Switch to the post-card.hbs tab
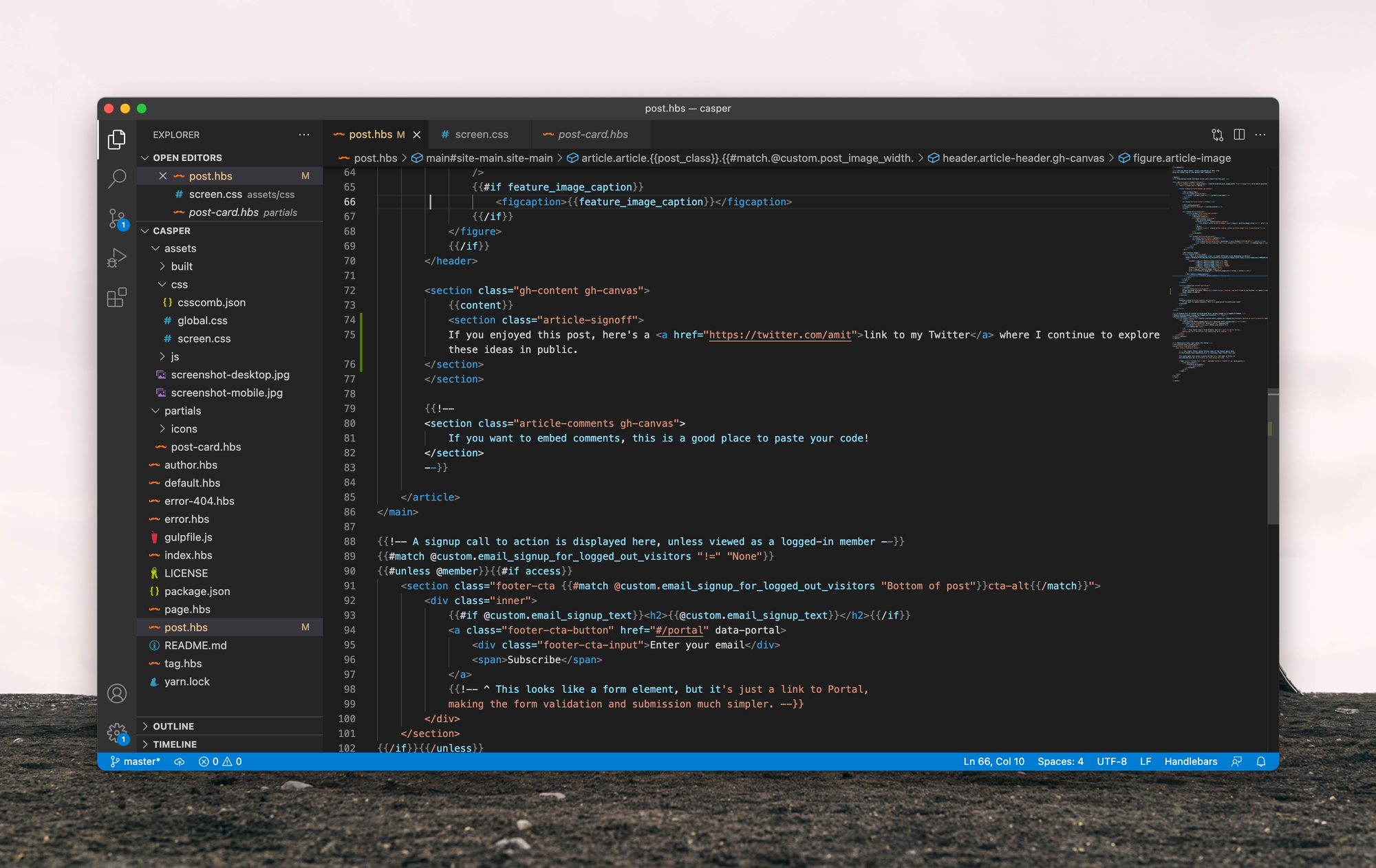This screenshot has height=868, width=1376. click(x=592, y=135)
